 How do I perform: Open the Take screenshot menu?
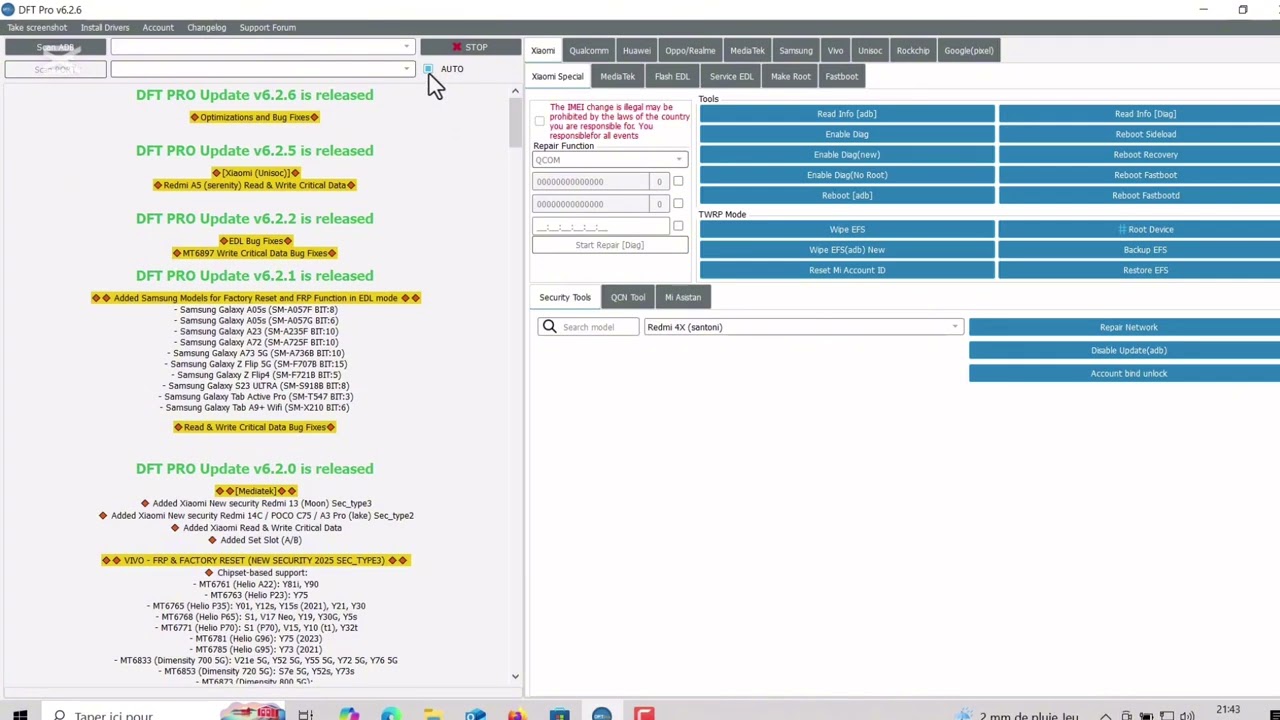pyautogui.click(x=37, y=27)
